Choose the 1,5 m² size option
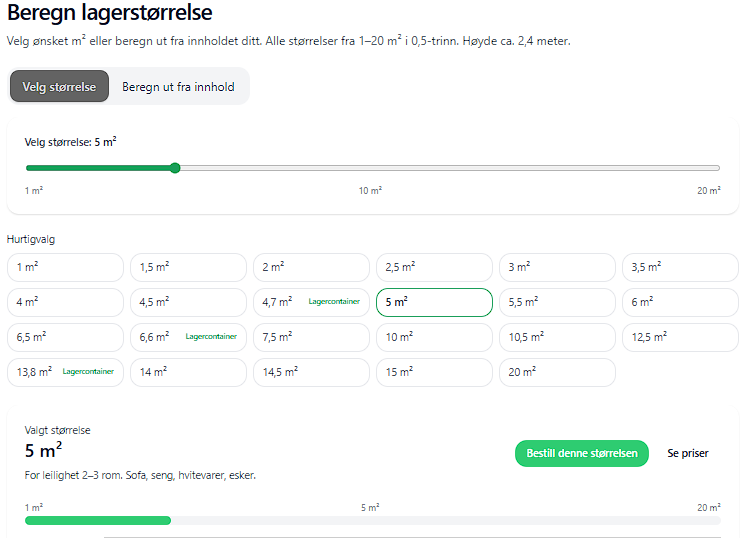Screen dimensions: 742x538 [188, 267]
